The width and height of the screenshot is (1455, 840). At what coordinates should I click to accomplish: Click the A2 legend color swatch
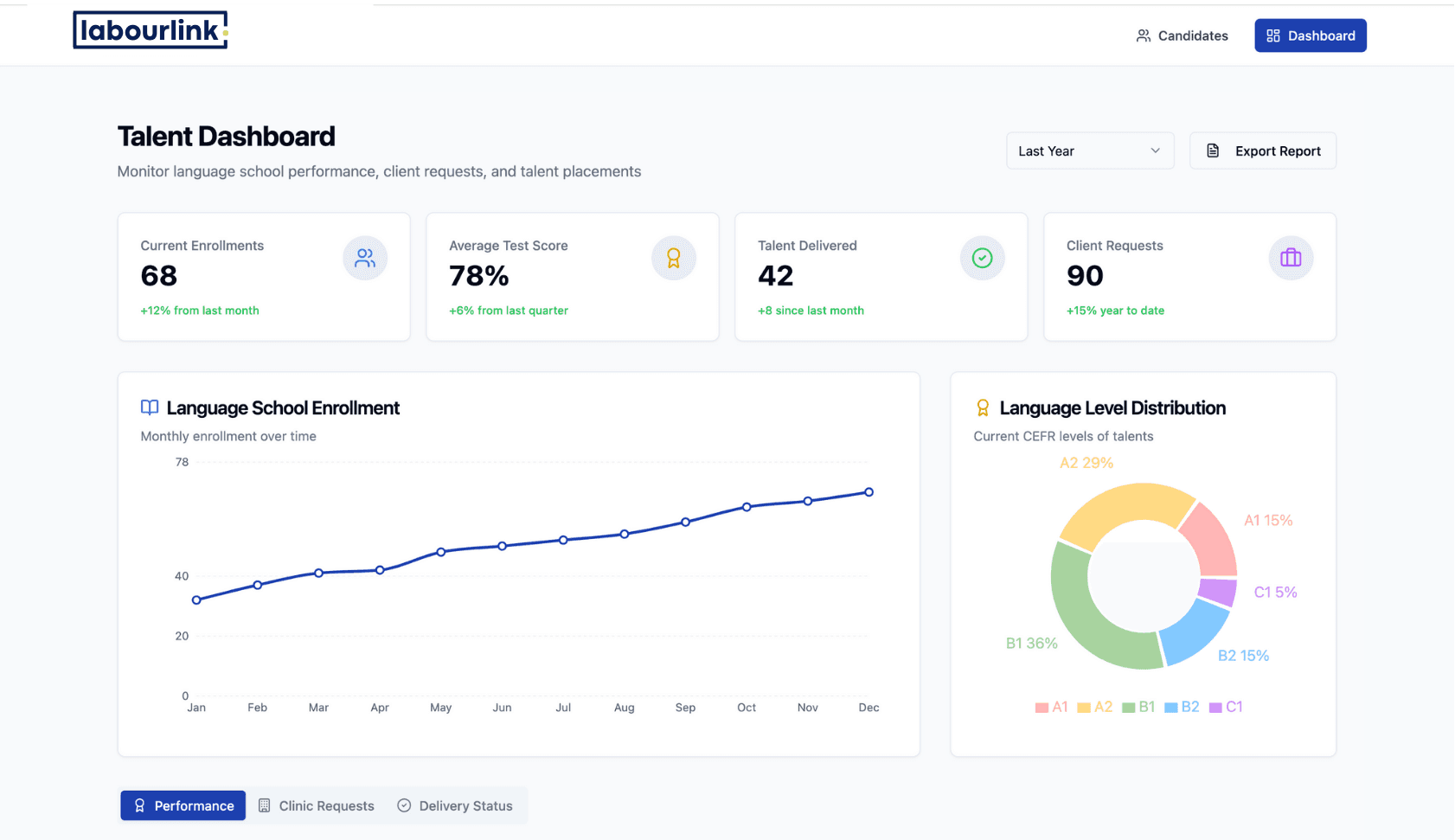click(1084, 708)
